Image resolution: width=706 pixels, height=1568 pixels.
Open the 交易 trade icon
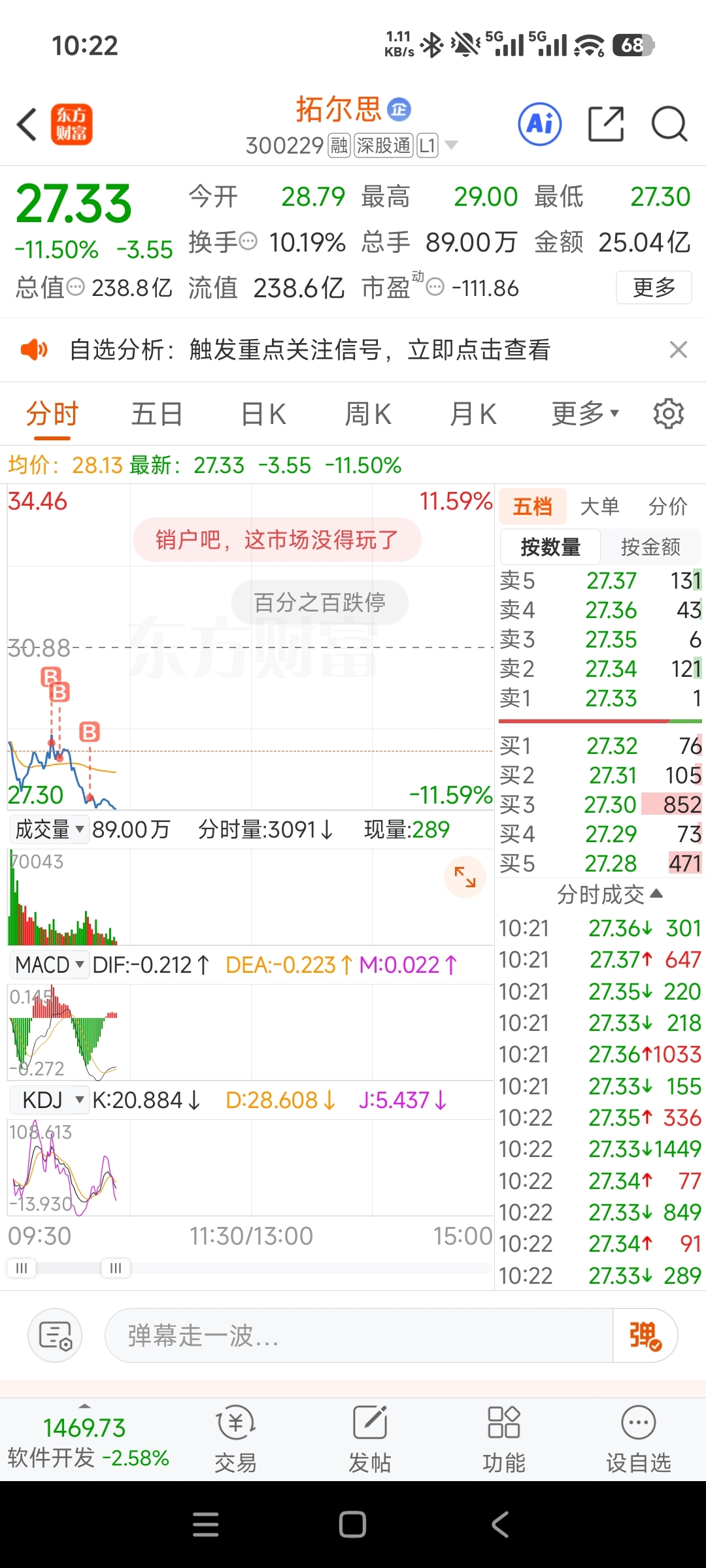(235, 1438)
